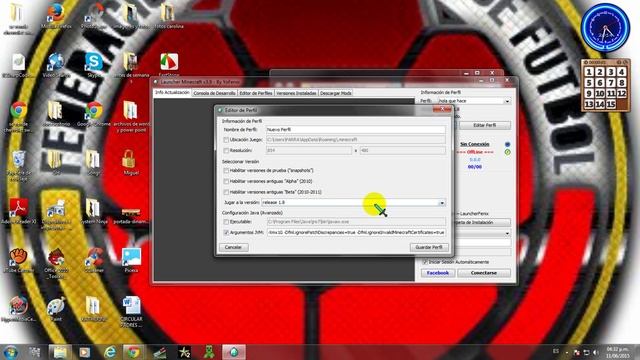The width and height of the screenshot is (640, 360).
Task: Close the Editor de Perfil dialog
Action: (442, 109)
